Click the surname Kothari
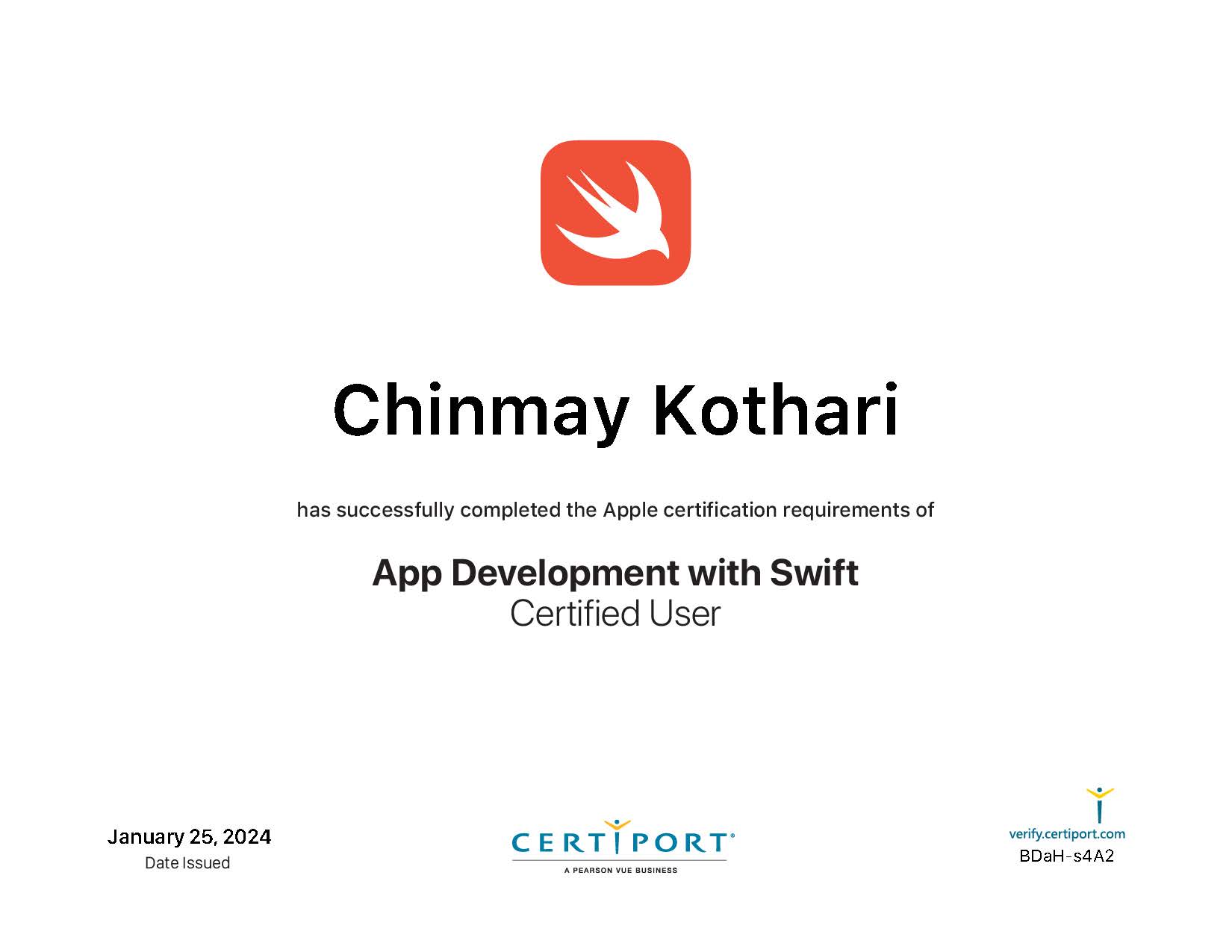1232x952 pixels. point(775,411)
